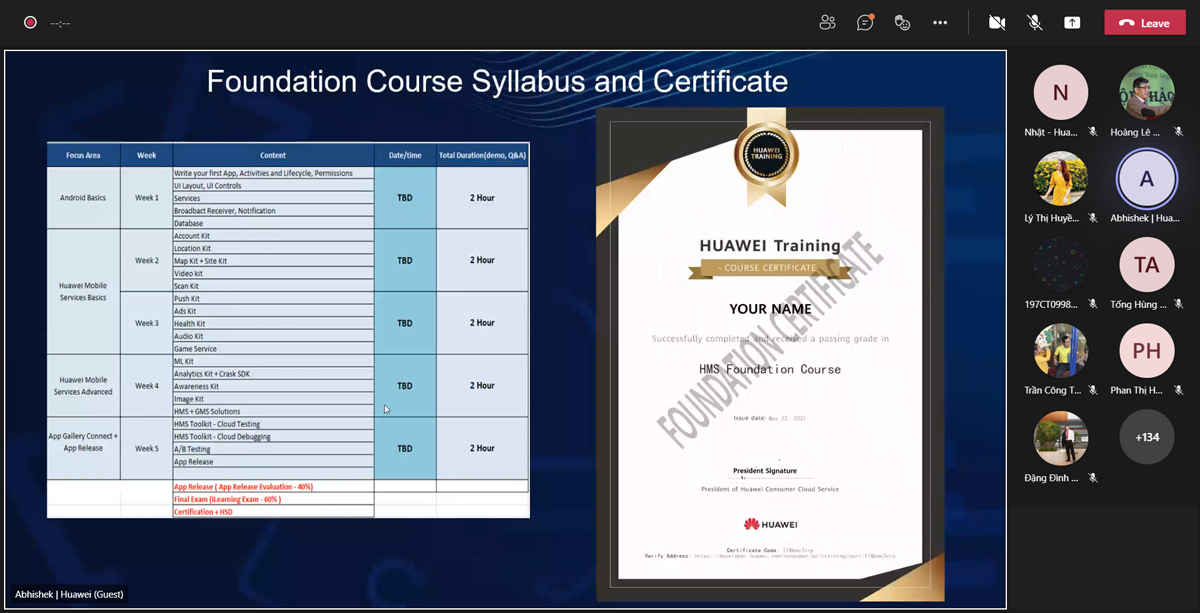Click the Content column header
This screenshot has width=1200, height=613.
(x=273, y=155)
